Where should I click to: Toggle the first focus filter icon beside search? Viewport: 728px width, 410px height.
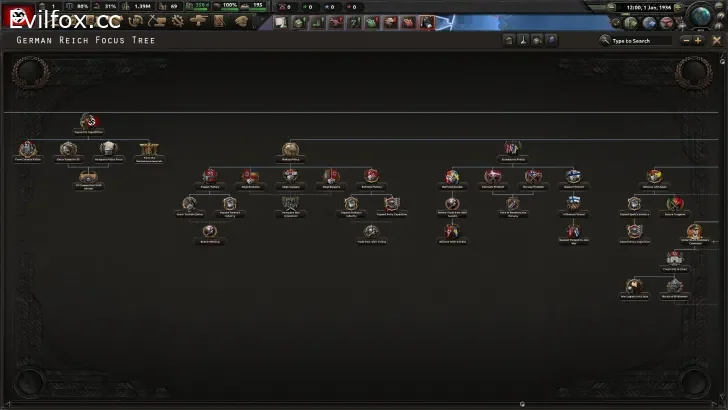tap(508, 40)
